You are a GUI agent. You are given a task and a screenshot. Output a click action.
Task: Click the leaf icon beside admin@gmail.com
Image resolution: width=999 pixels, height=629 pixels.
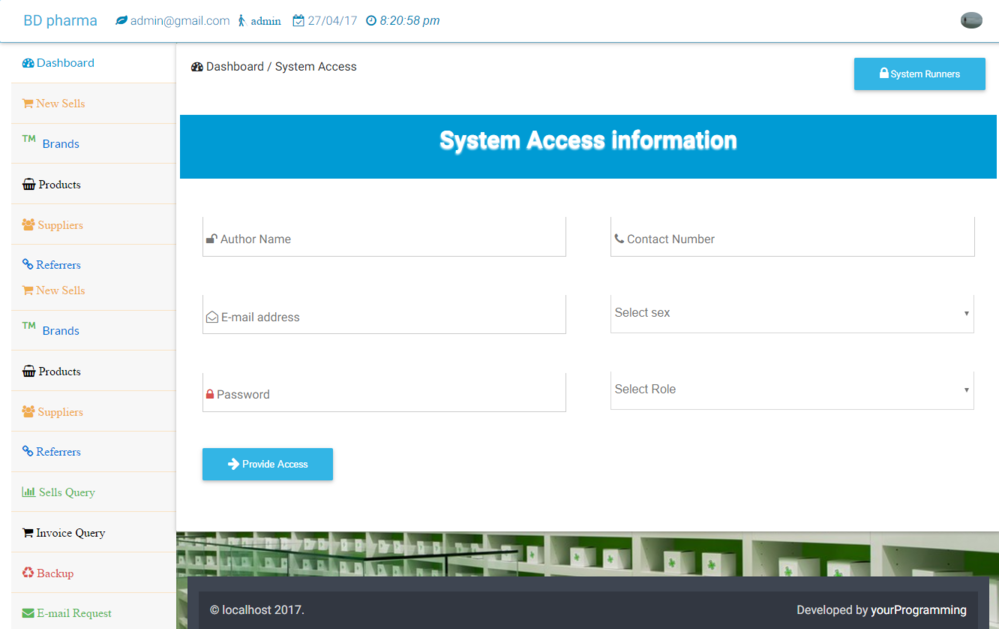(121, 21)
